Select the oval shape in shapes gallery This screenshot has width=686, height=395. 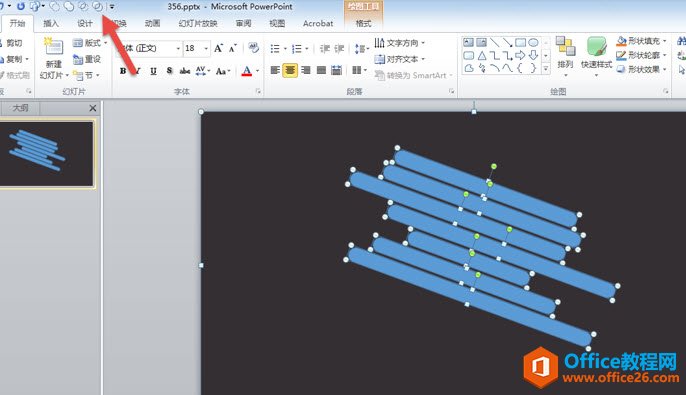(533, 42)
